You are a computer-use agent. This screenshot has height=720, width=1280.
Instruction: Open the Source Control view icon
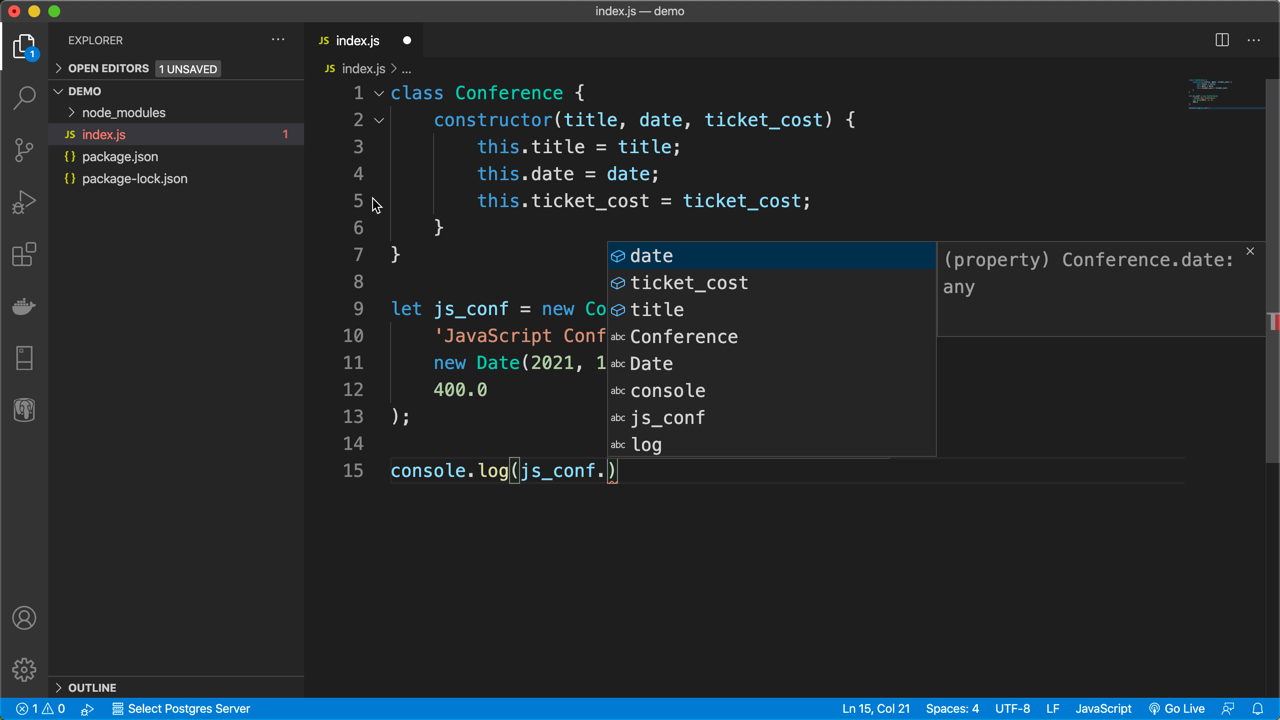[24, 150]
